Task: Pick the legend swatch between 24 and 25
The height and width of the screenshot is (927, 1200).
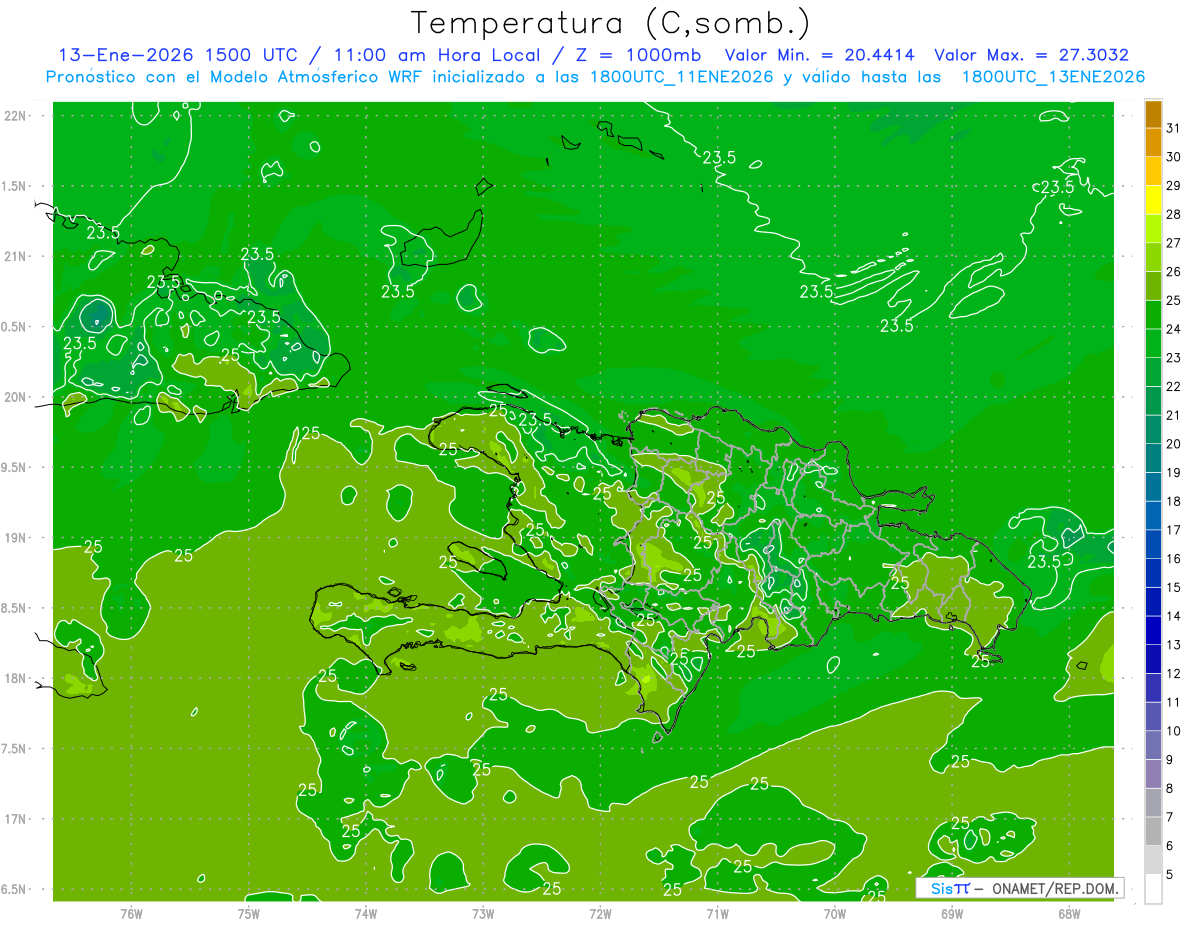Action: [1153, 315]
